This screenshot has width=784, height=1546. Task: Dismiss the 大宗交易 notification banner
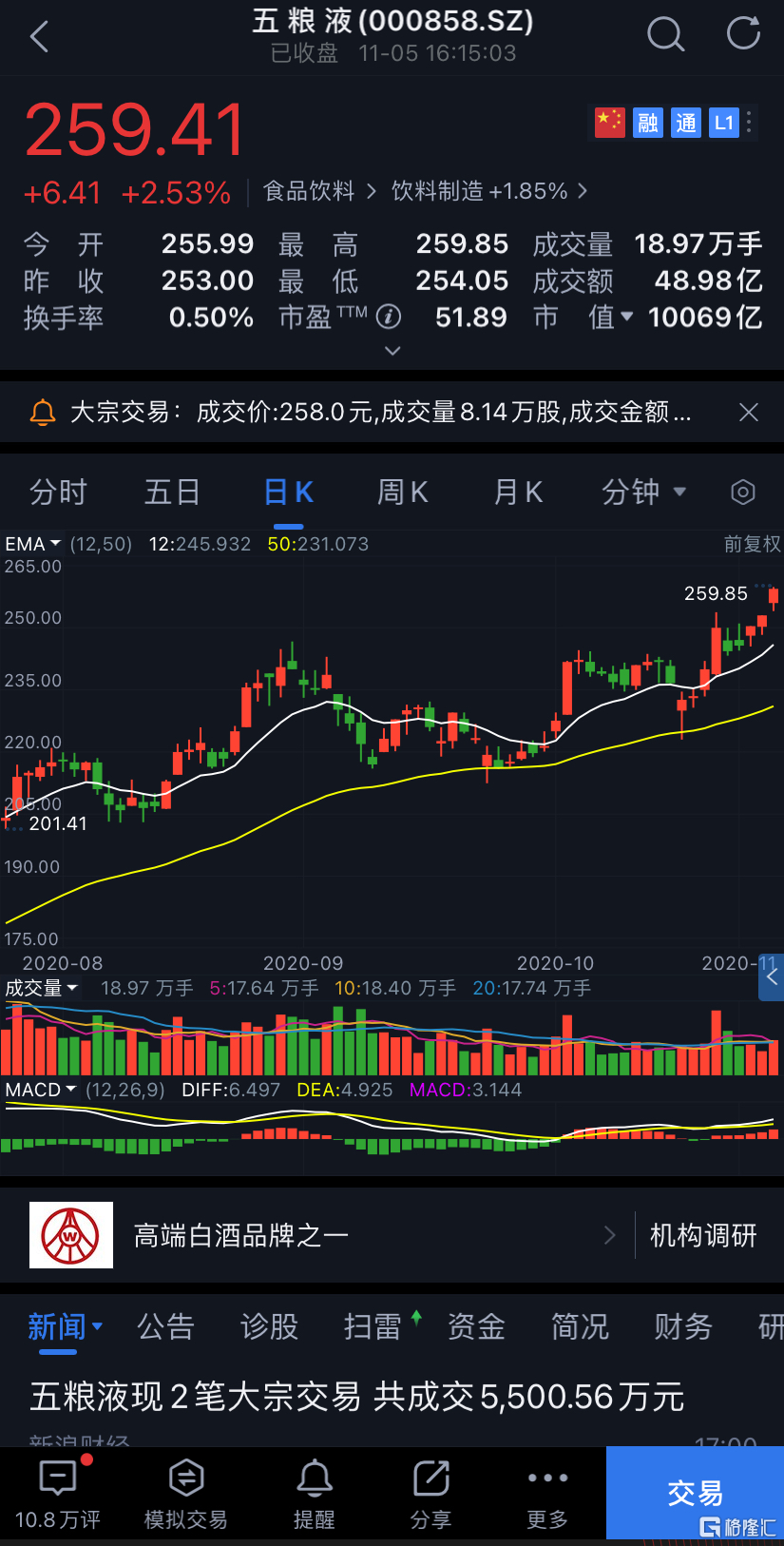click(x=749, y=412)
